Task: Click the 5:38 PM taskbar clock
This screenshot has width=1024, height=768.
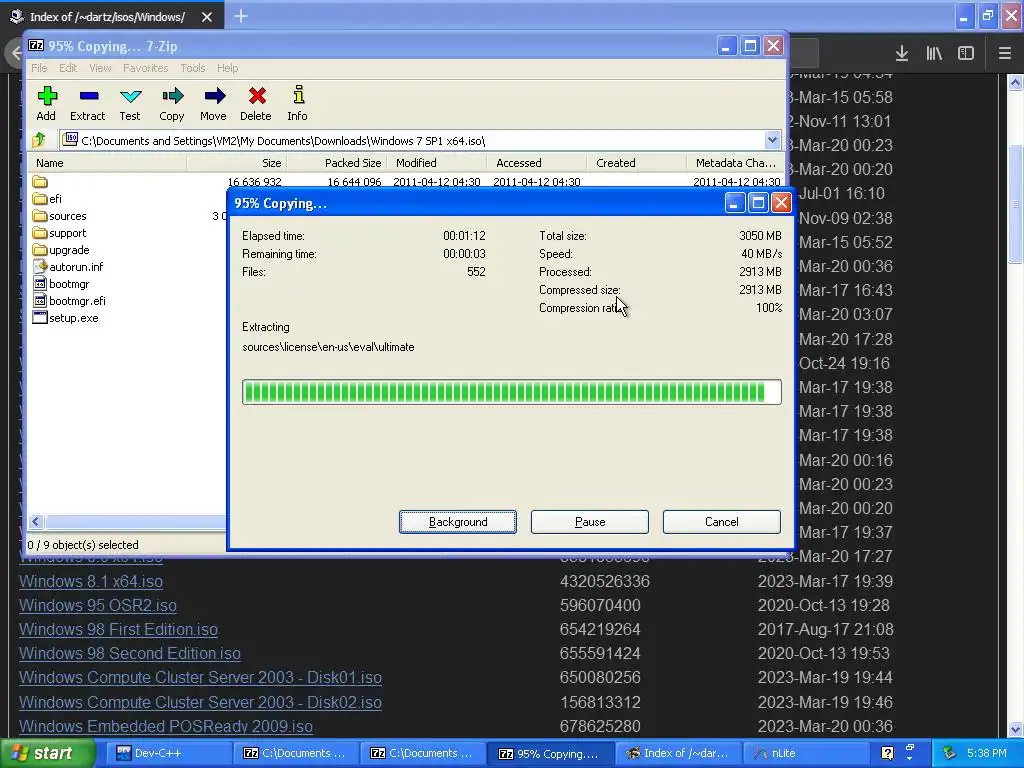Action: pos(986,753)
